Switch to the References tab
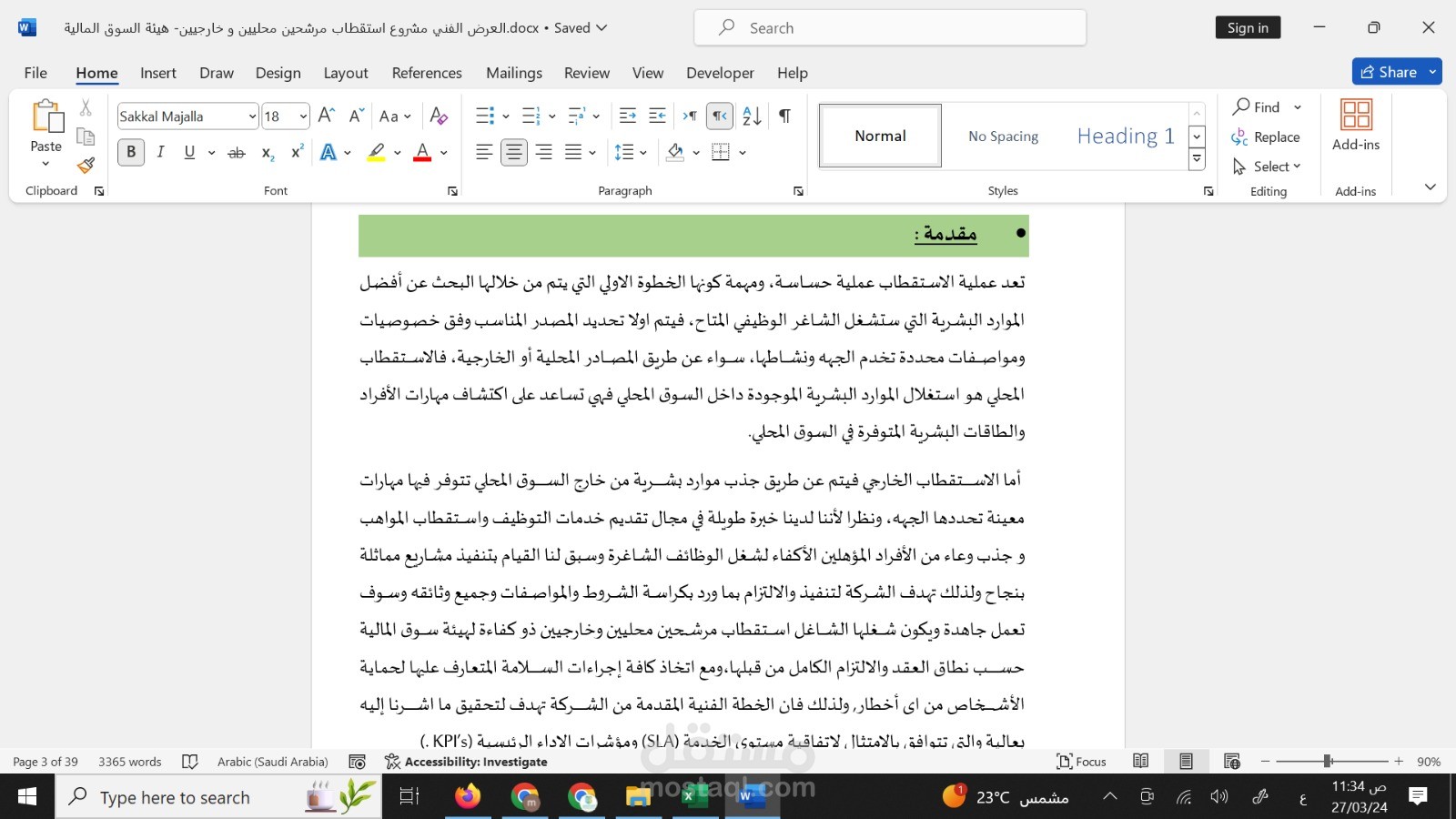Viewport: 1456px width, 819px height. pyautogui.click(x=427, y=73)
